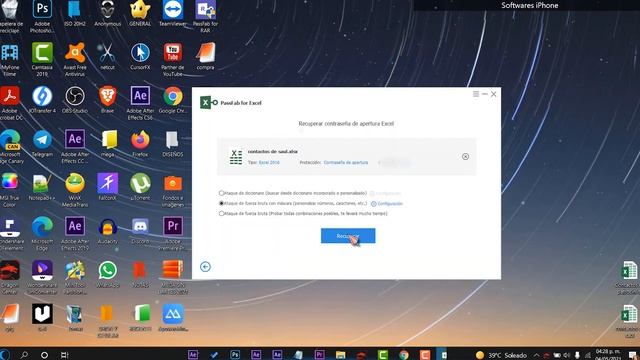Open Firefox desktop shortcut
The height and width of the screenshot is (360, 640).
point(140,144)
